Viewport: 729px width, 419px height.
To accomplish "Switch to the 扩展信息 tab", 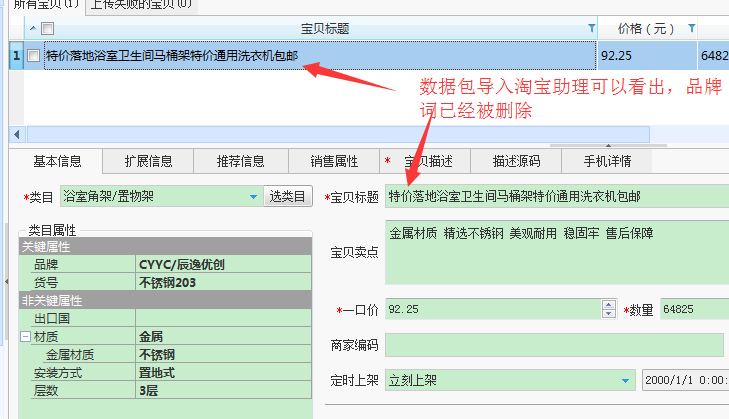I will point(148,161).
